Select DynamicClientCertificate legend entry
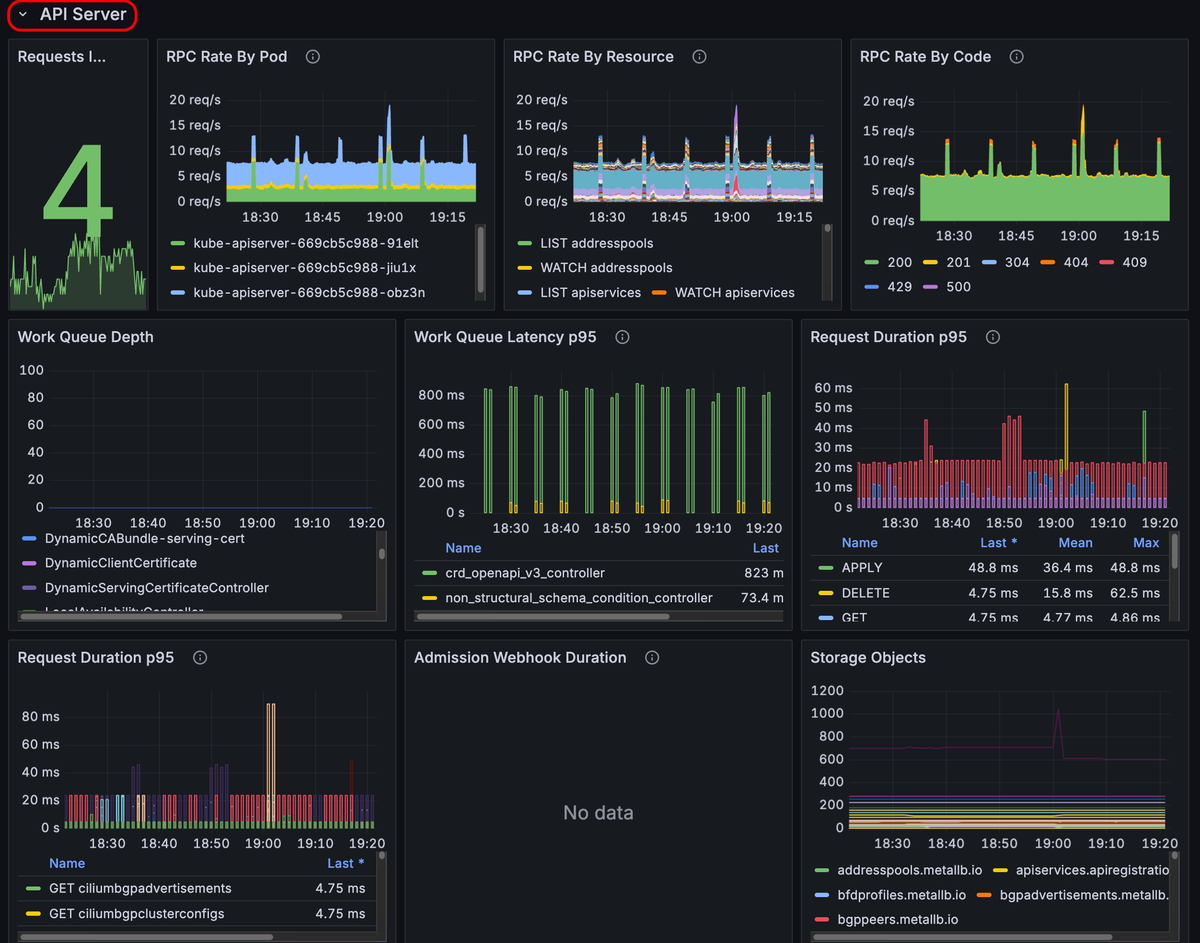 [x=119, y=563]
